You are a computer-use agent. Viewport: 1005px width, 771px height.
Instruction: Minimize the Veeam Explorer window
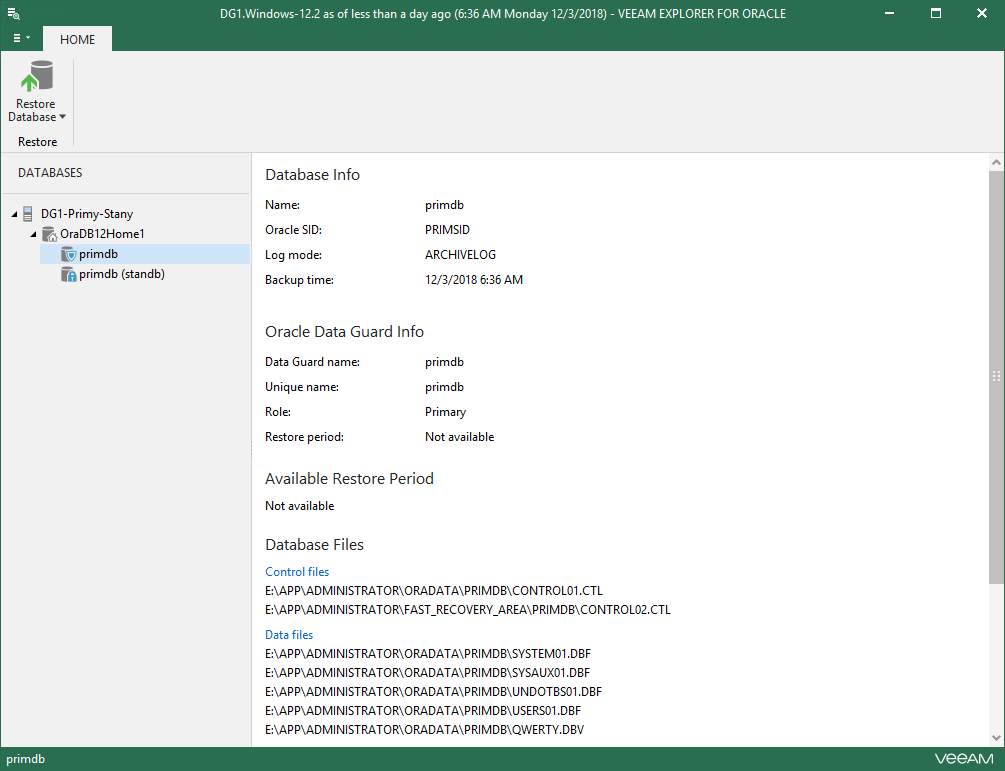click(x=889, y=13)
